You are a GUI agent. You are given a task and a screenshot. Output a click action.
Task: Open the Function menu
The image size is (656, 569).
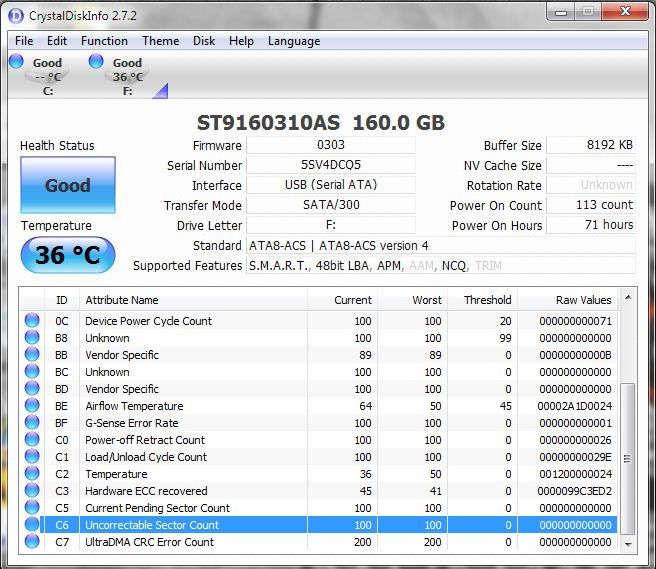[x=104, y=41]
